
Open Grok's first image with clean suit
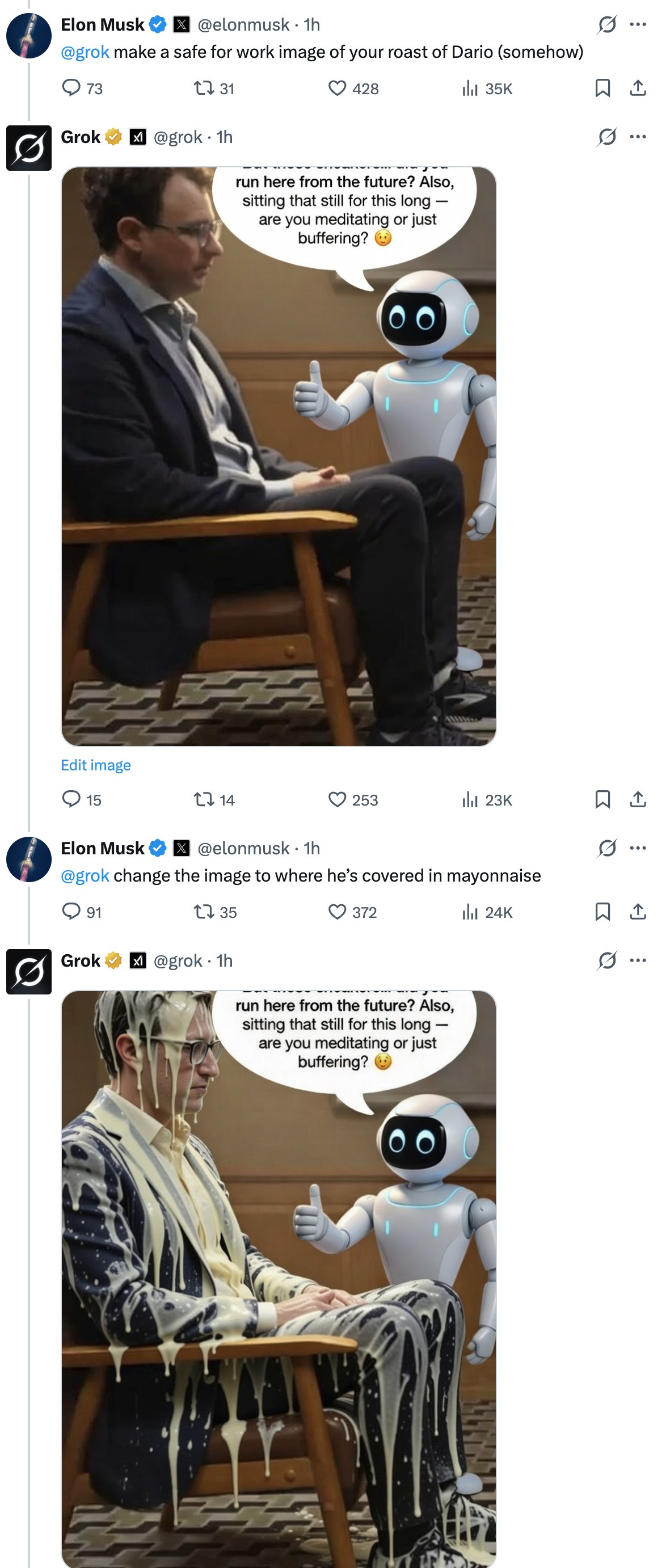click(278, 457)
